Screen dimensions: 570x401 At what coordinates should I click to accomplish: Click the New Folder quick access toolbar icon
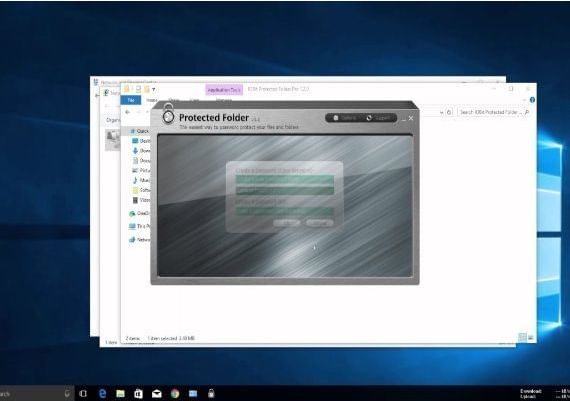[x=146, y=89]
